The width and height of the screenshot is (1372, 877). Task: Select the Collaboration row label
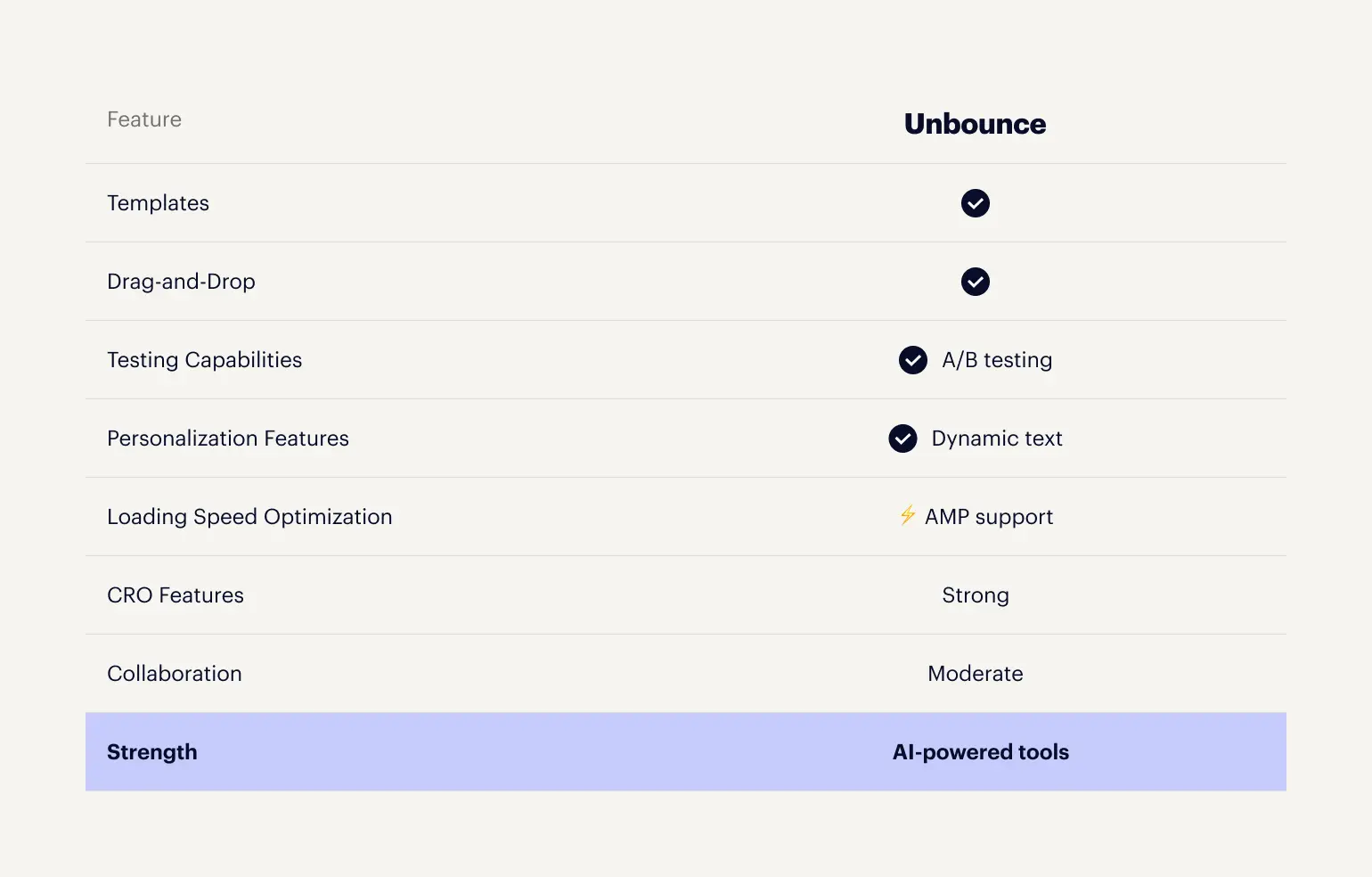(x=175, y=674)
